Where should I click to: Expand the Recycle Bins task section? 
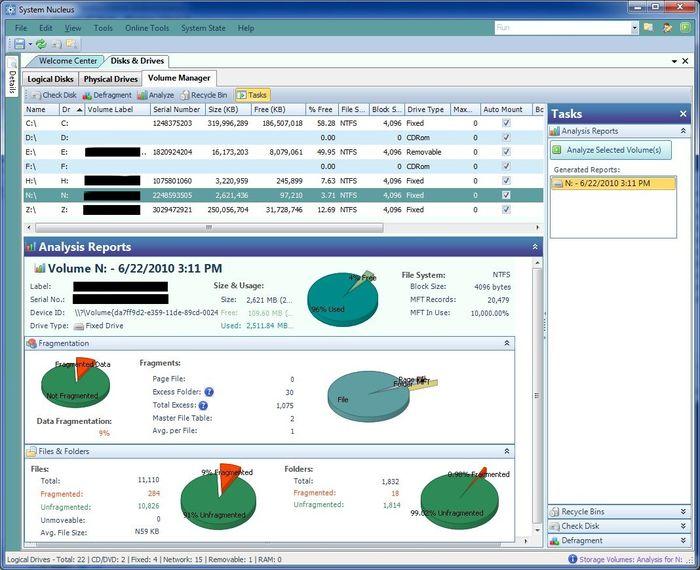coord(683,512)
